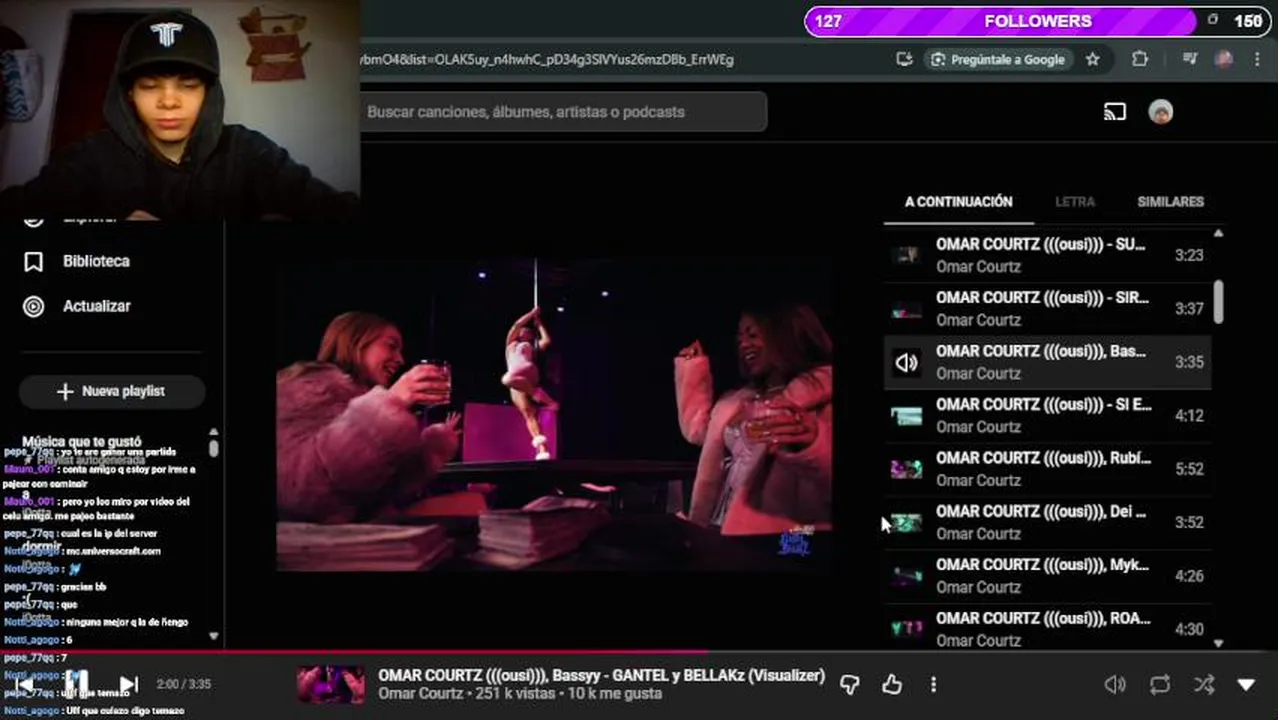
Task: Play queue song lasting 4:12
Action: [1047, 415]
